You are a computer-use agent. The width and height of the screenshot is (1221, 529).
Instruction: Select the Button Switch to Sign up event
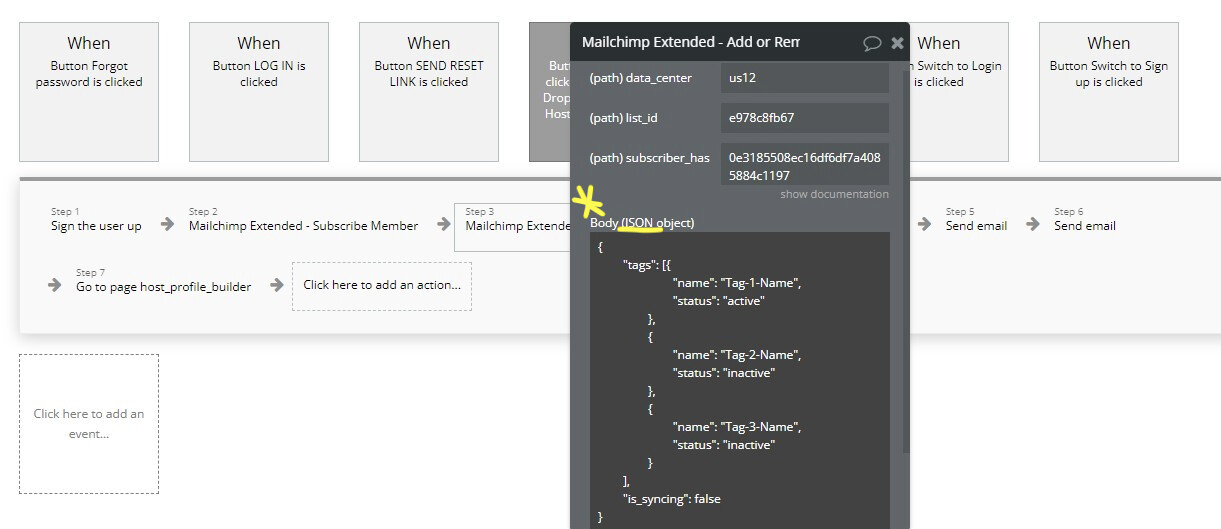pyautogui.click(x=1109, y=92)
